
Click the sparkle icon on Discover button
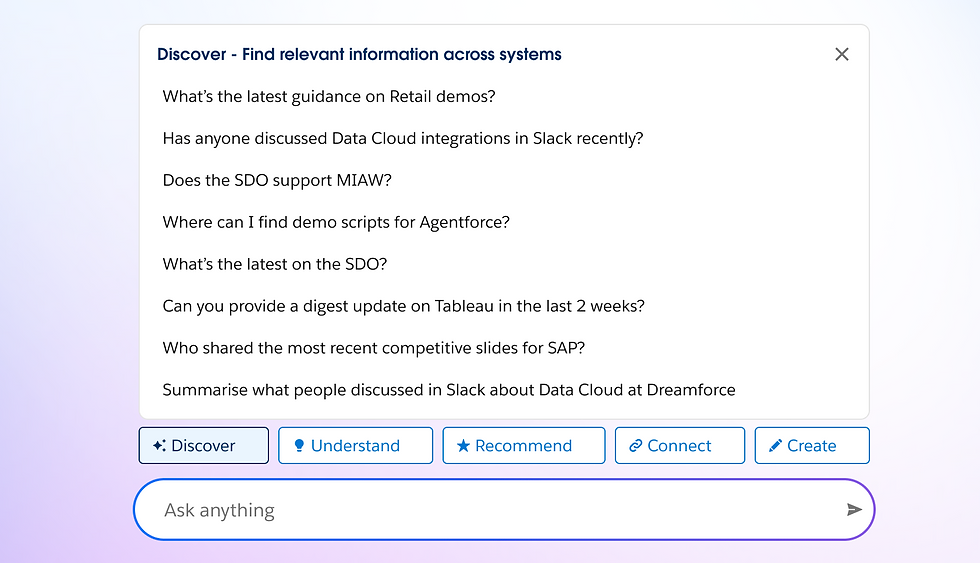(159, 446)
